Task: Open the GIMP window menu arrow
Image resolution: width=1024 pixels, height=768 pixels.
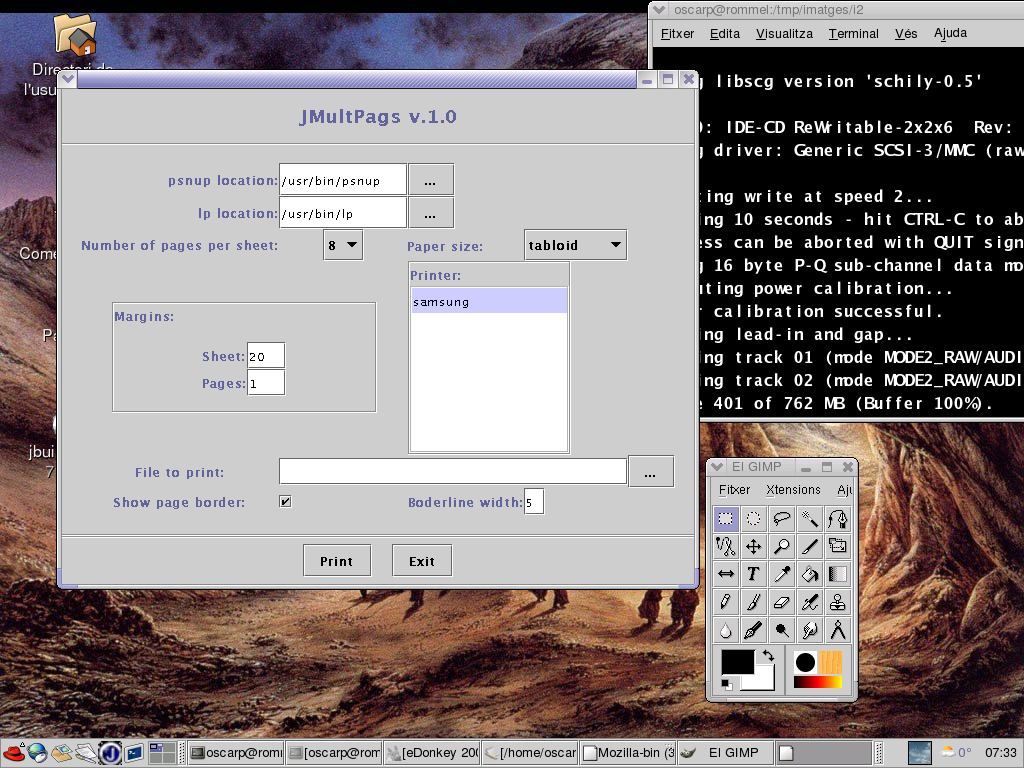Action: pos(717,467)
